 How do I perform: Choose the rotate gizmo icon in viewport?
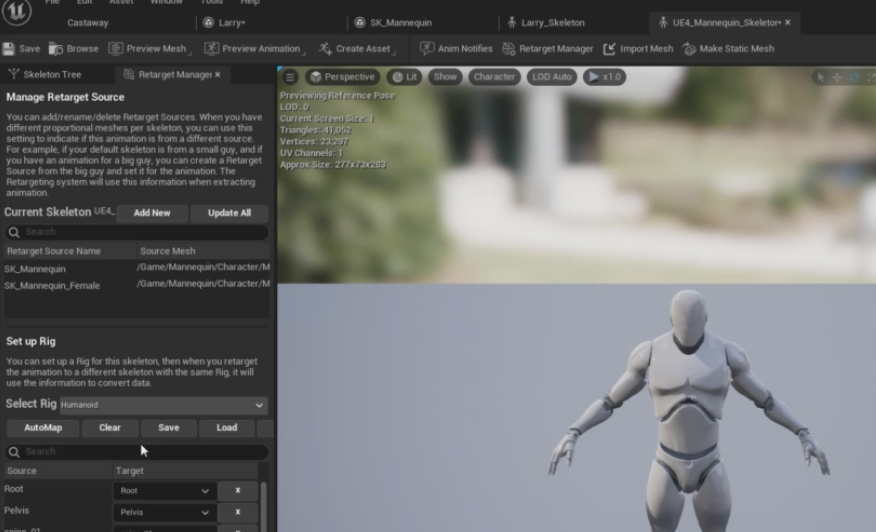pyautogui.click(x=854, y=78)
